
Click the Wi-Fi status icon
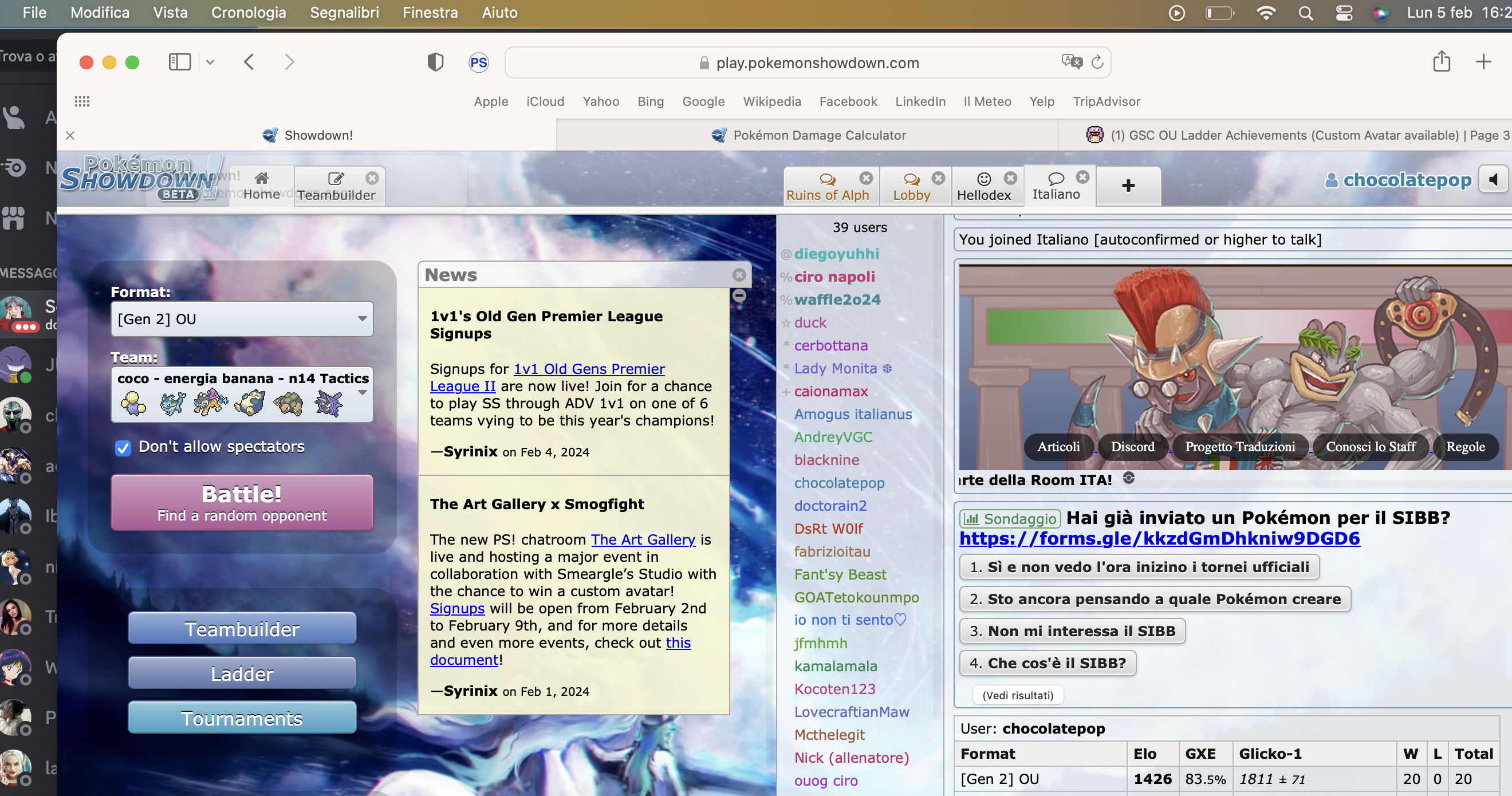(x=1266, y=13)
